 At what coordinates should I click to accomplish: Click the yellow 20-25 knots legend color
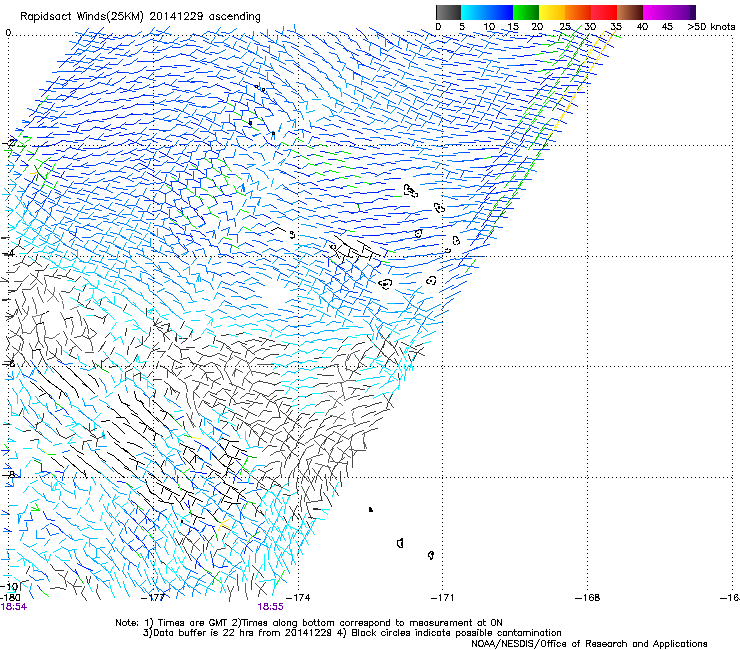click(x=552, y=12)
